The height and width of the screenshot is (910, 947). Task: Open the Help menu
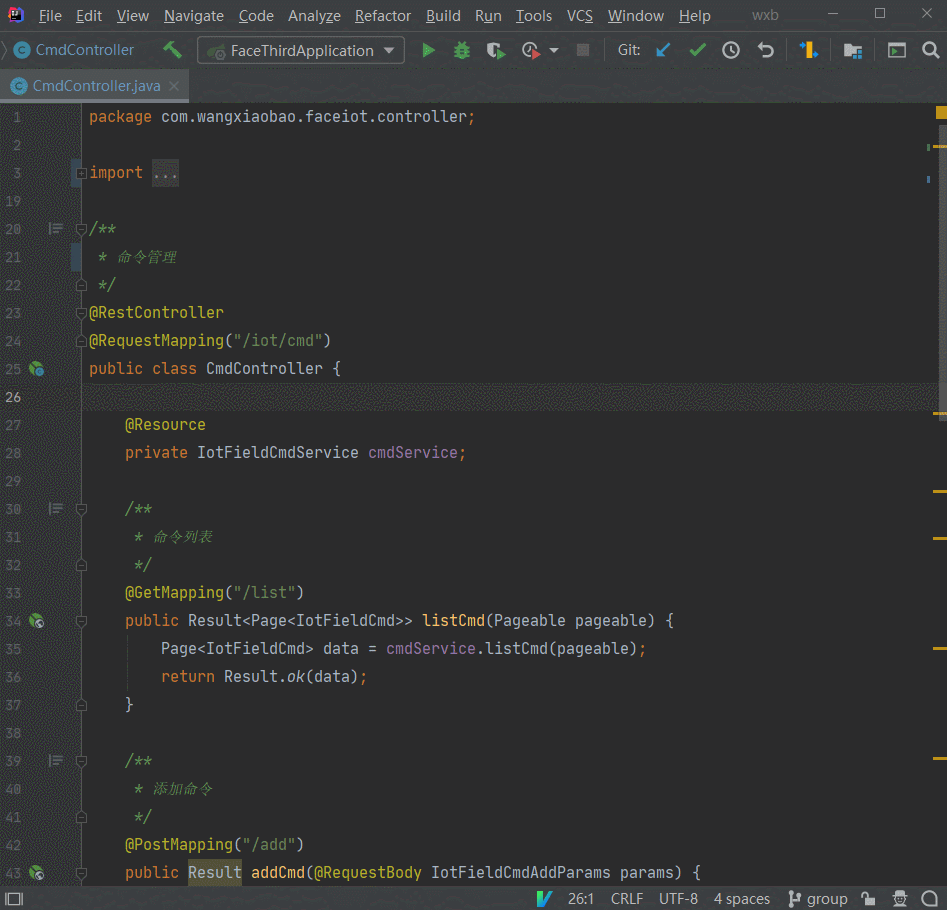click(x=695, y=16)
